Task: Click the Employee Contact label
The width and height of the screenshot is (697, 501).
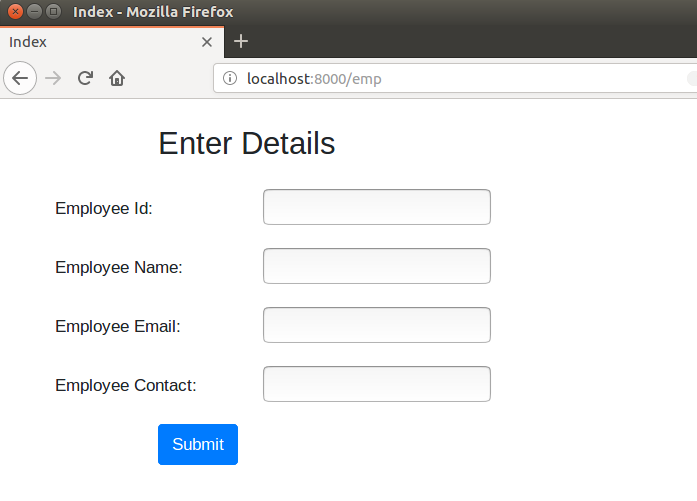Action: pyautogui.click(x=125, y=385)
